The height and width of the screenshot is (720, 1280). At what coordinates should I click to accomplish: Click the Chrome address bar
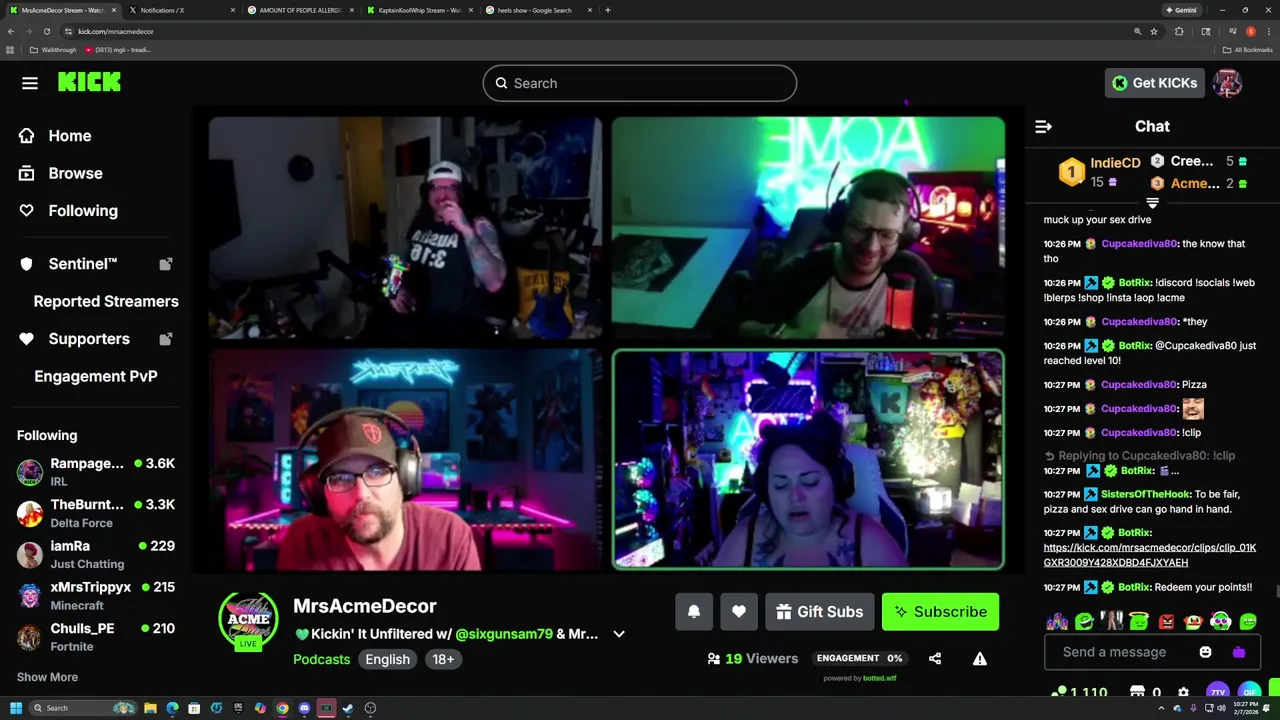(x=600, y=31)
